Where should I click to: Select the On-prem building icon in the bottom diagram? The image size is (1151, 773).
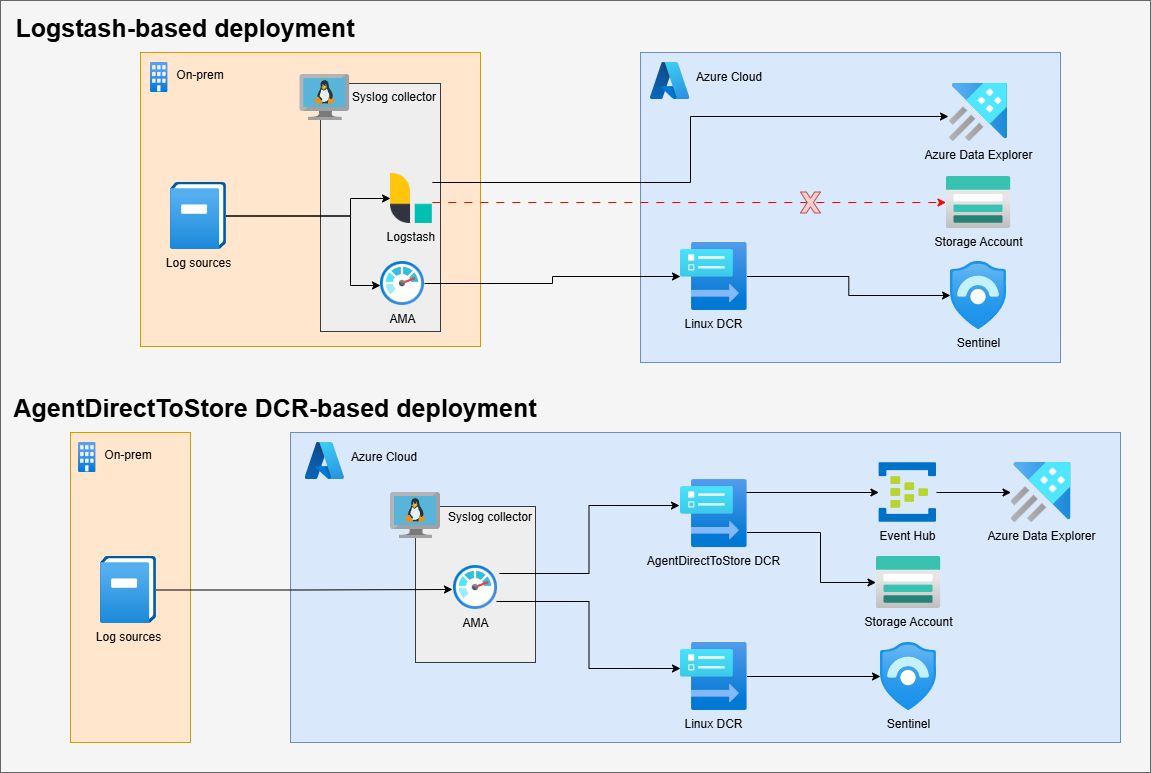coord(87,457)
